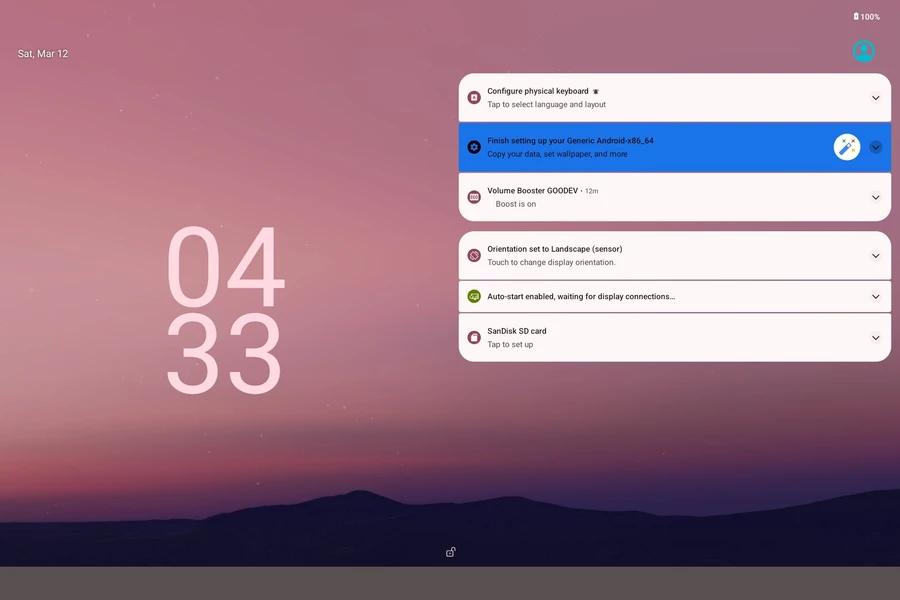This screenshot has width=900, height=600.
Task: Tap the unlock padlock icon at bottom
Action: coord(451,552)
